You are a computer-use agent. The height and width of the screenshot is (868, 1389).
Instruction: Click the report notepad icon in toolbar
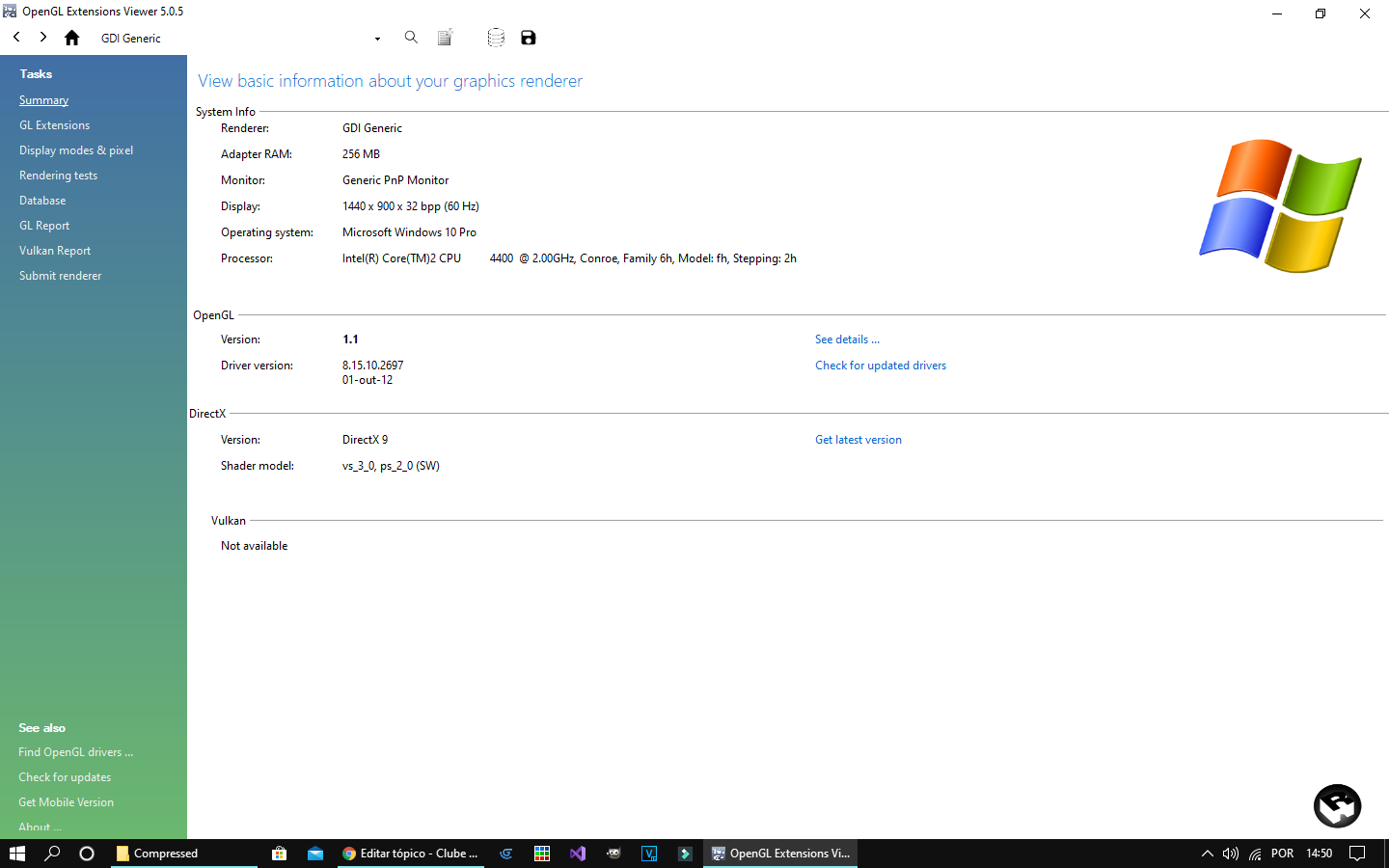tap(445, 38)
